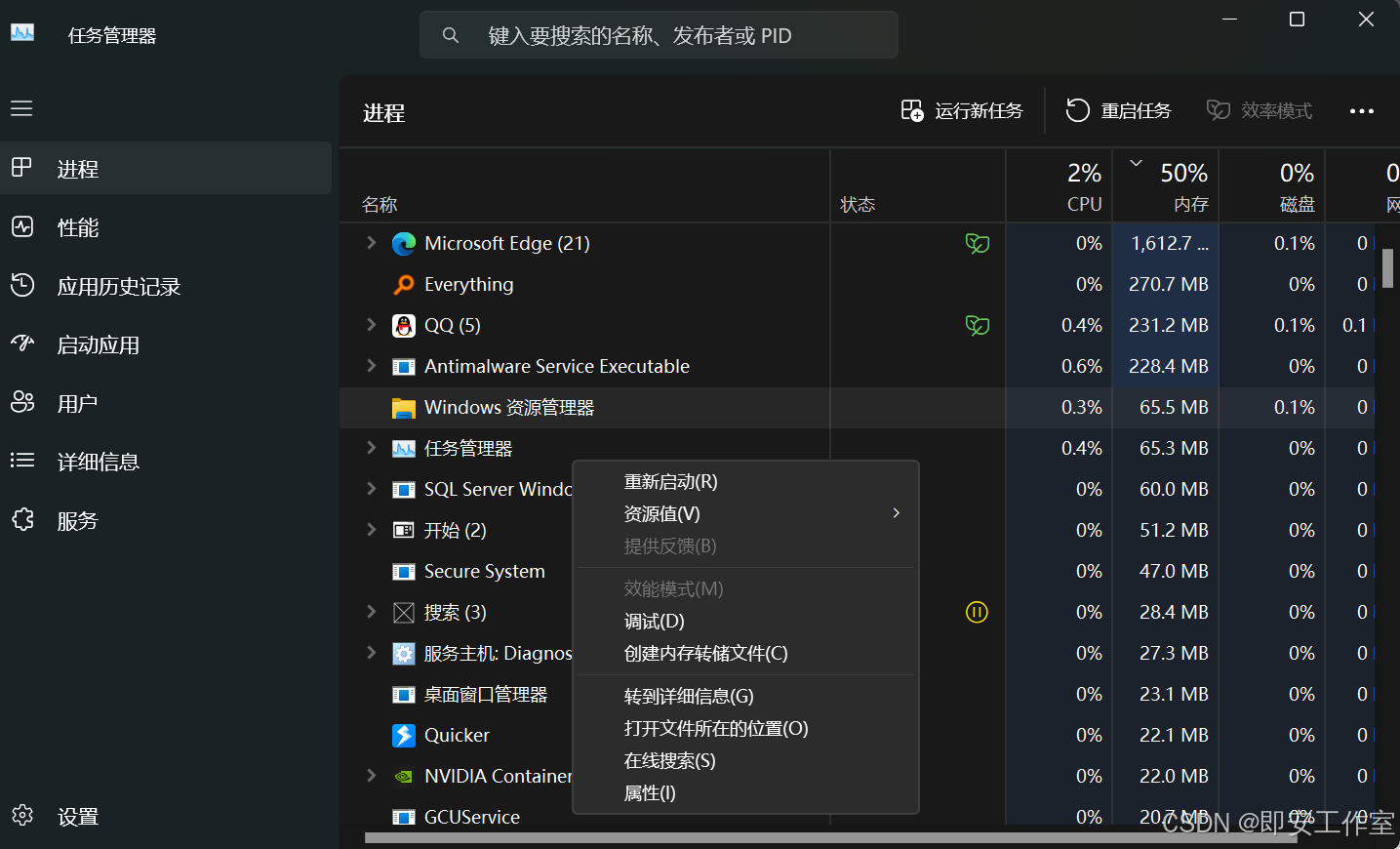Click the Antimalware Service Executable icon

coord(403,367)
